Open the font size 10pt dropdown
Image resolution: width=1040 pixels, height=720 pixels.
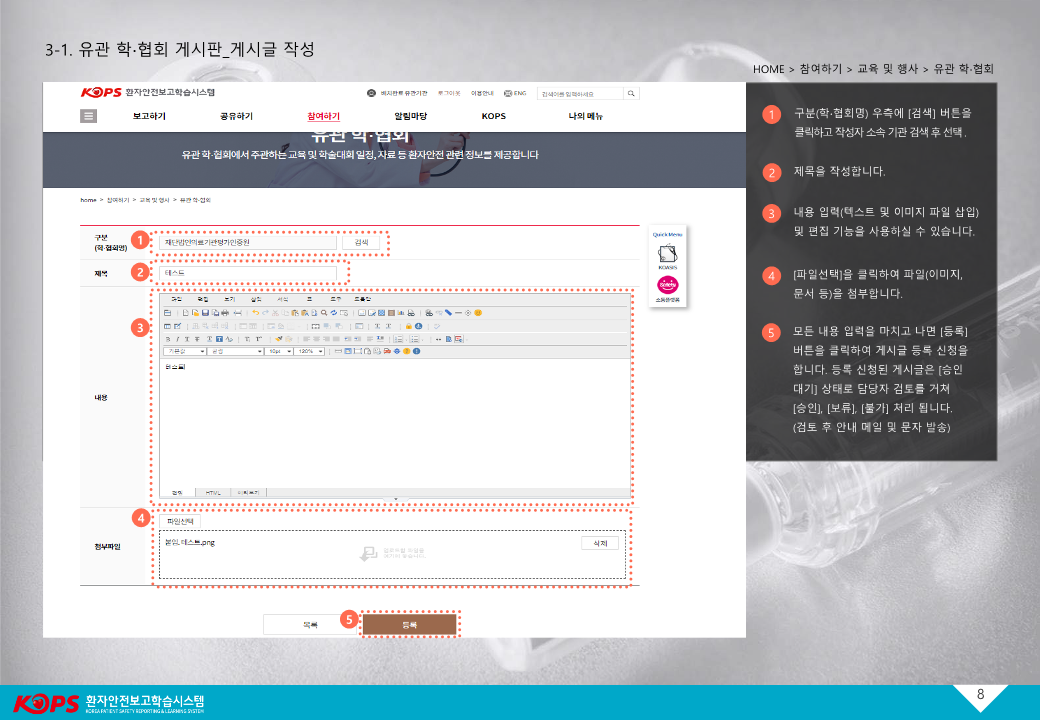coord(277,351)
